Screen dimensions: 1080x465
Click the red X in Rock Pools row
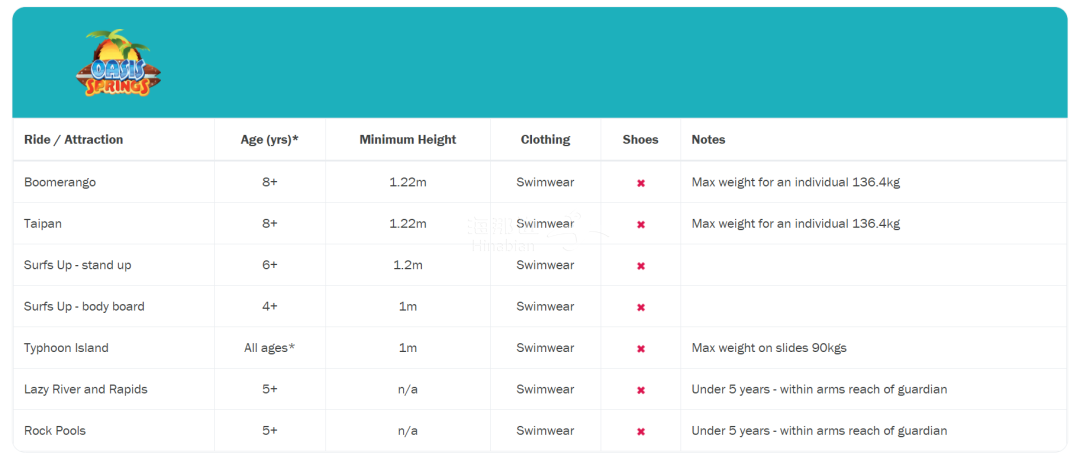(x=641, y=431)
